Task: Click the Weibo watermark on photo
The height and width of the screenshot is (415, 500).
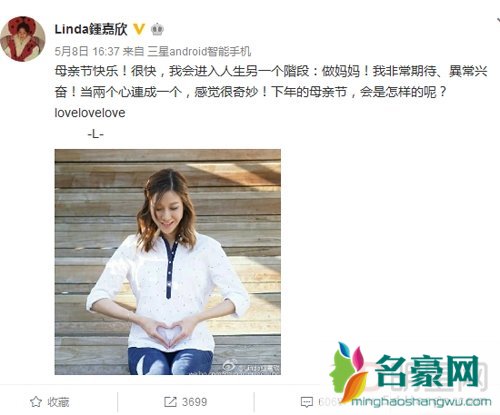Action: pos(253,367)
